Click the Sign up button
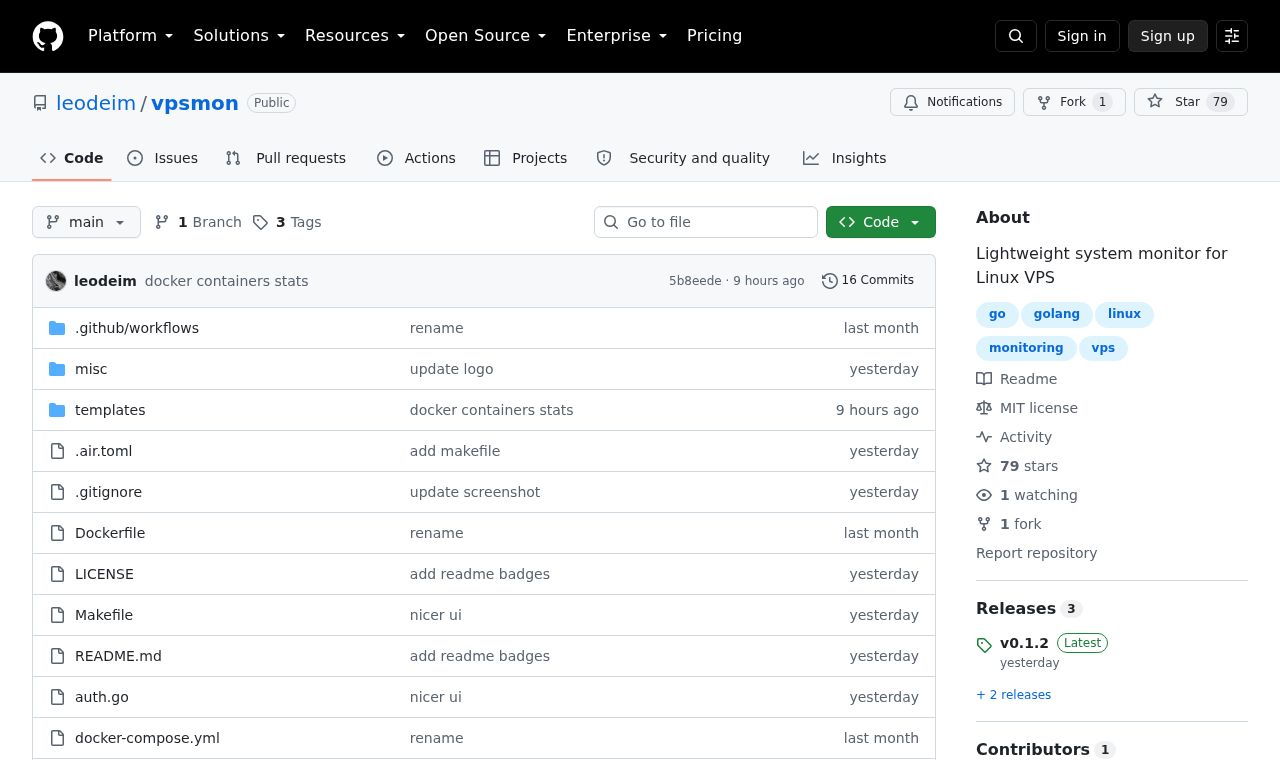The height and width of the screenshot is (760, 1280). coord(1168,36)
